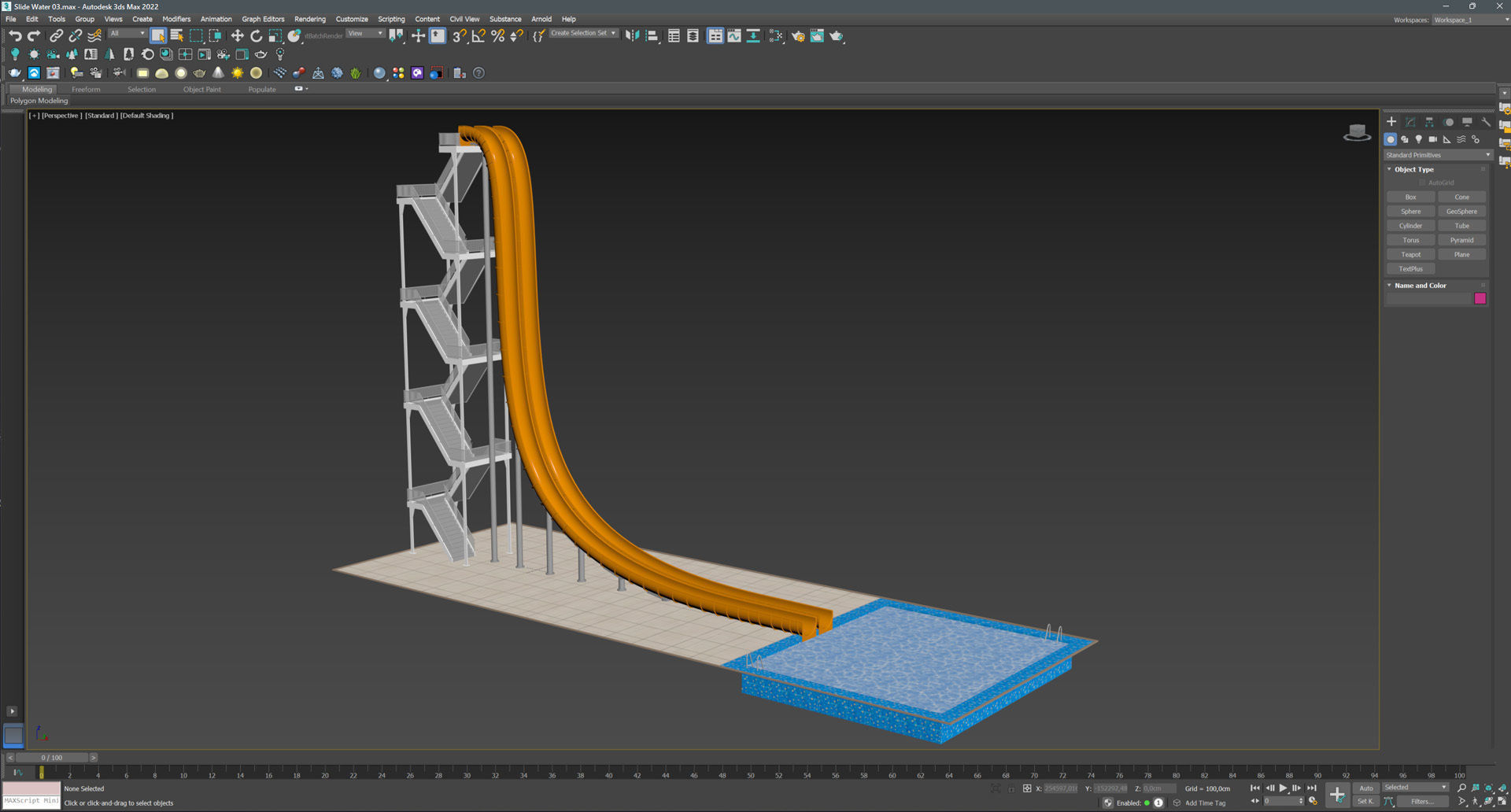1511x812 pixels.
Task: Open the Hierarchy panel tab icon
Action: (1429, 122)
